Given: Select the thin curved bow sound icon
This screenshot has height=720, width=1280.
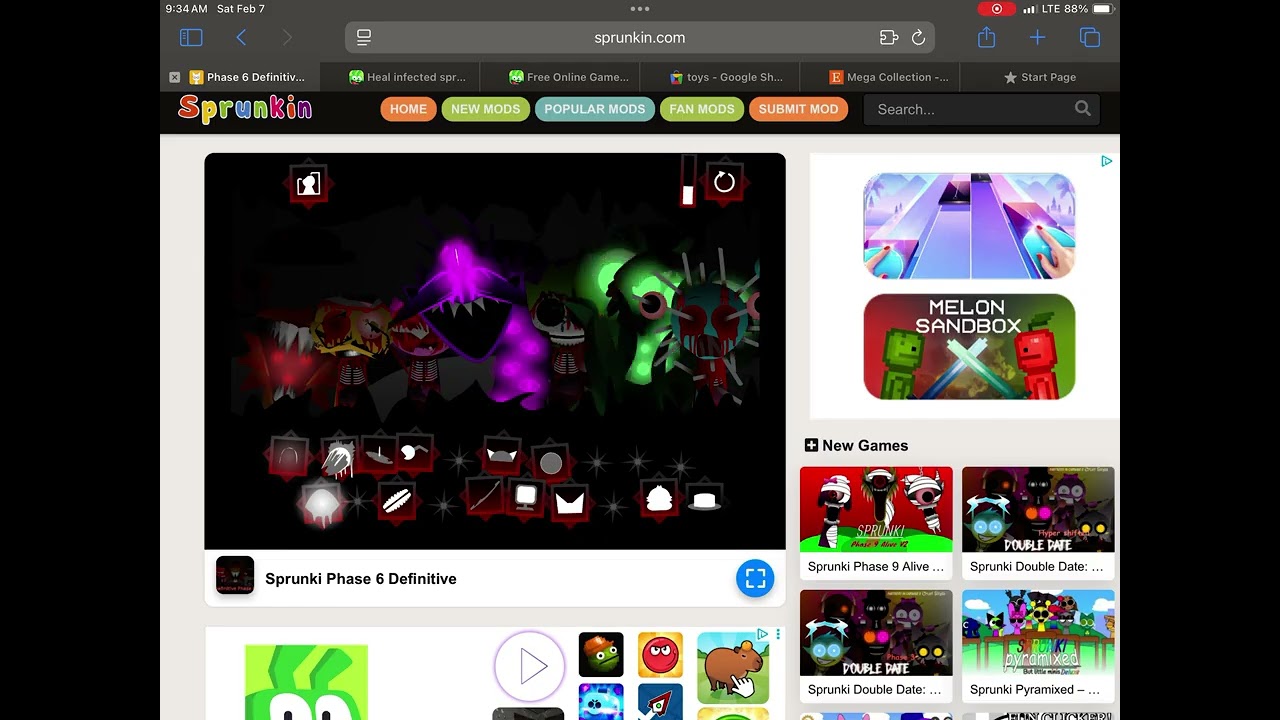Looking at the screenshot, I should [485, 495].
